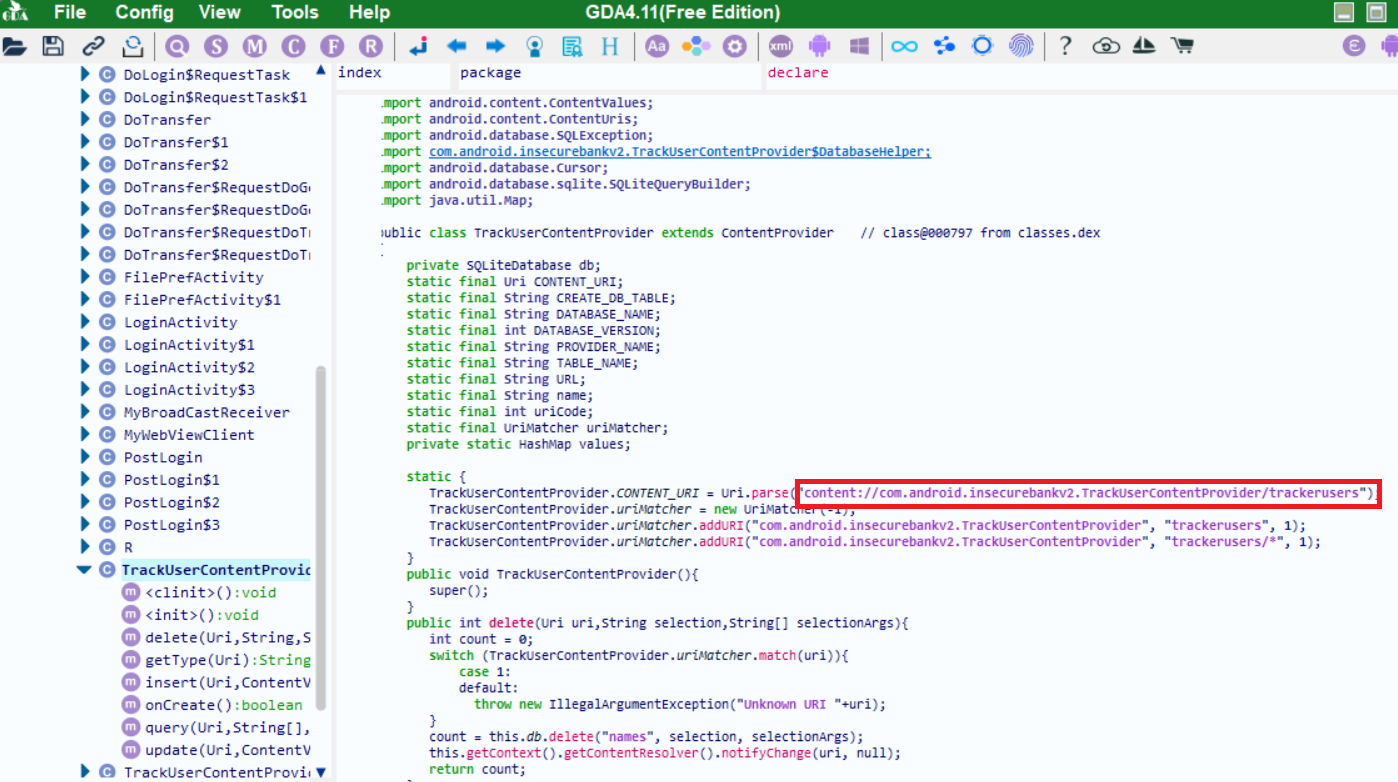Click the purple fingerprint icon
1398x782 pixels.
point(1021,46)
